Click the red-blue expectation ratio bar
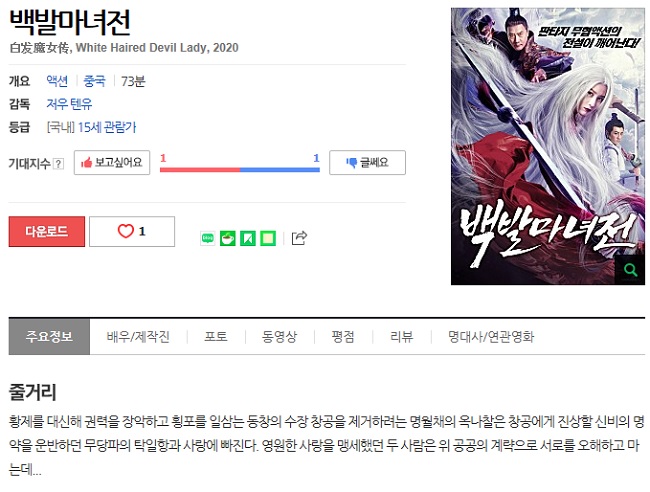The width and height of the screenshot is (650, 492). tap(240, 170)
